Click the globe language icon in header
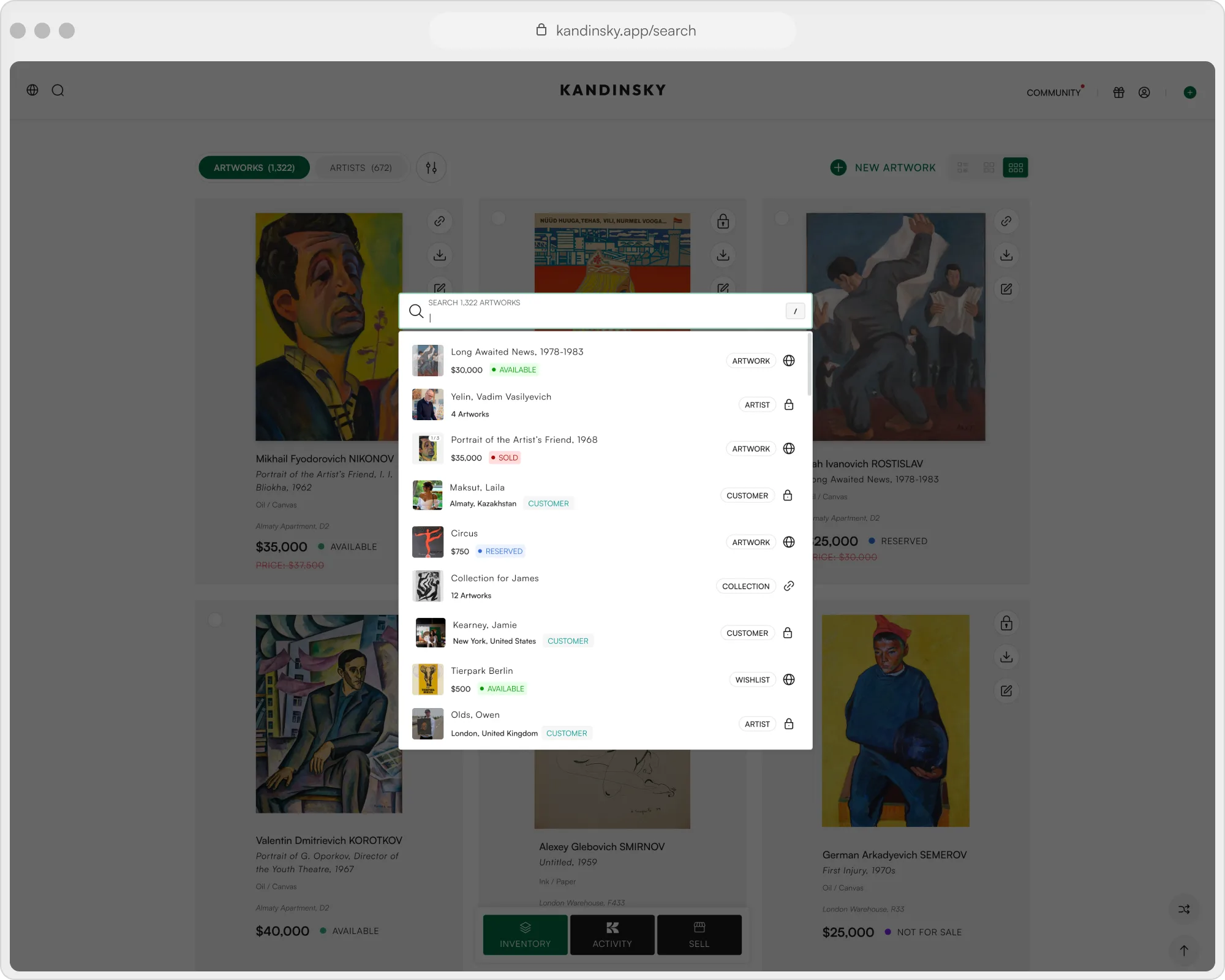The height and width of the screenshot is (980, 1225). 32,91
